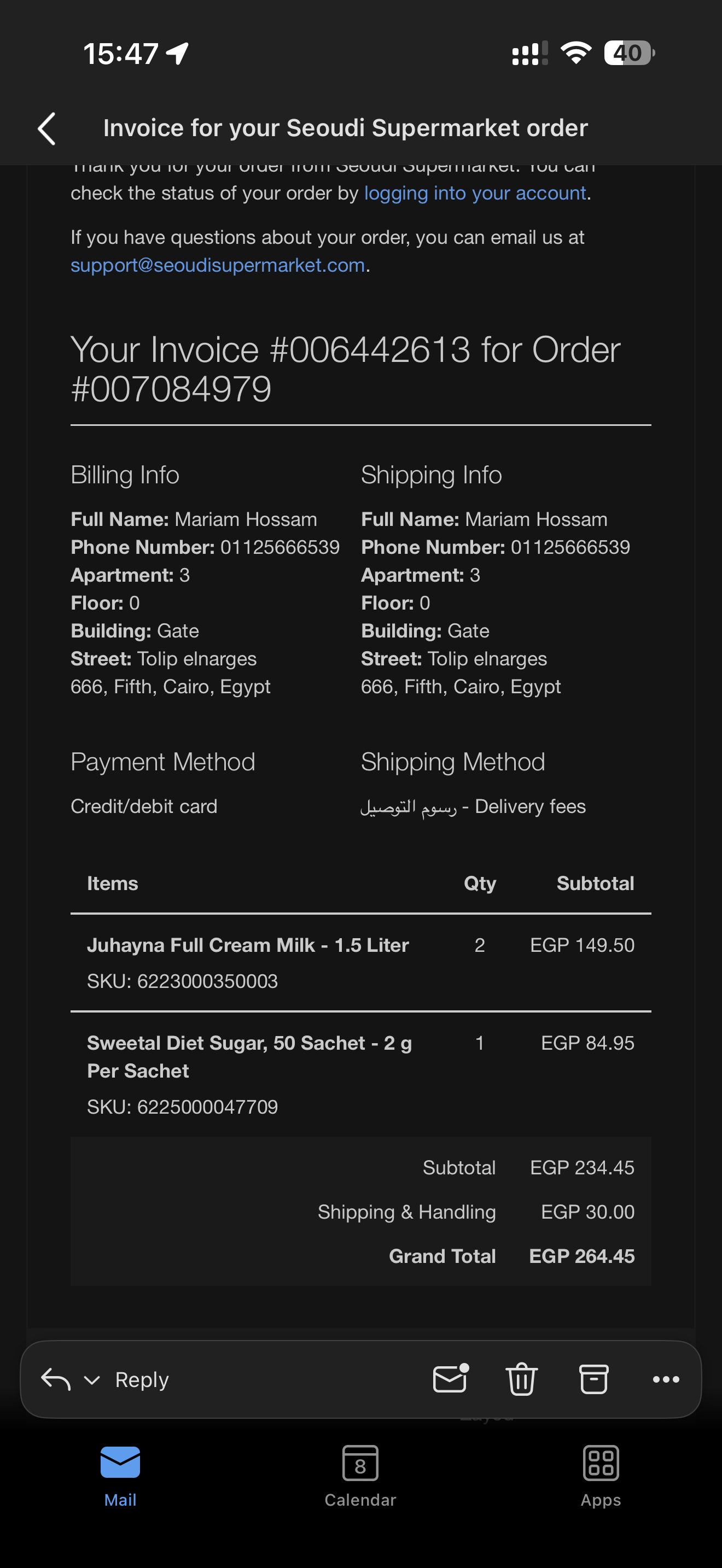Tap the back arrow icon
The width and height of the screenshot is (722, 1568).
point(47,128)
